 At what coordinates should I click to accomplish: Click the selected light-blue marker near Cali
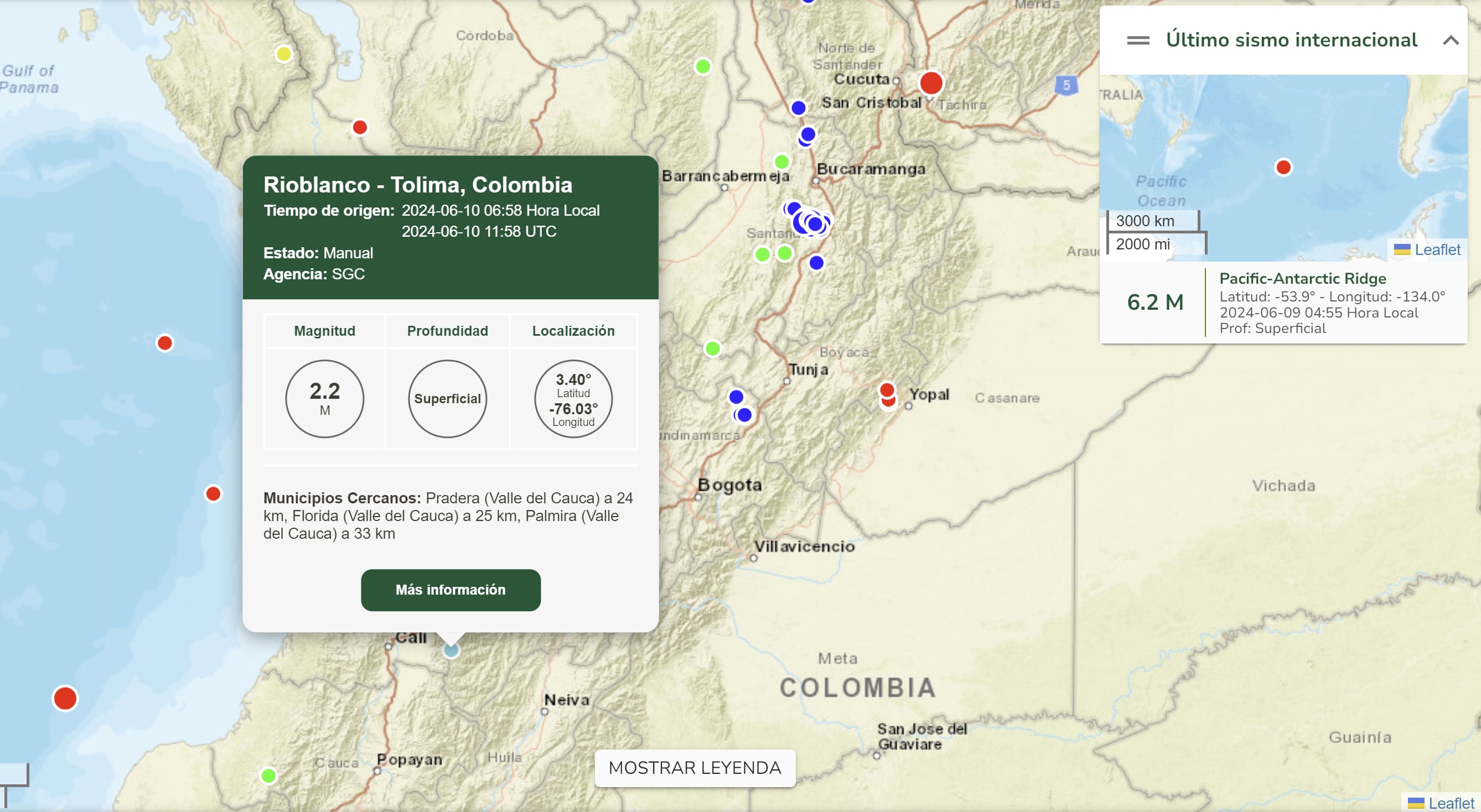(x=451, y=650)
